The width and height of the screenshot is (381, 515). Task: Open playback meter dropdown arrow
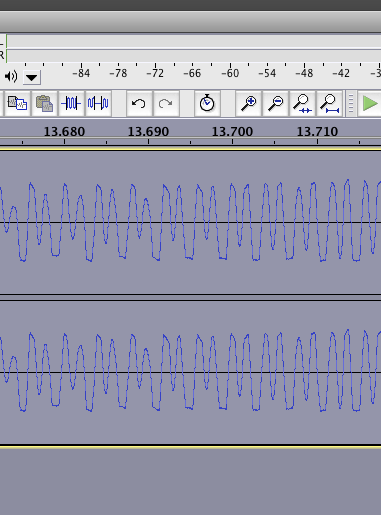tap(32, 78)
